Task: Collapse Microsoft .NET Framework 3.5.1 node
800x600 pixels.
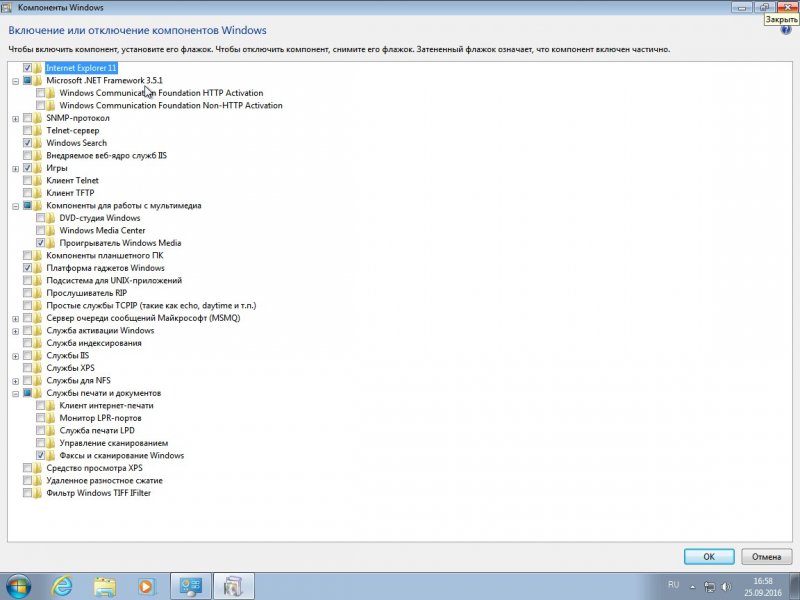Action: point(15,81)
